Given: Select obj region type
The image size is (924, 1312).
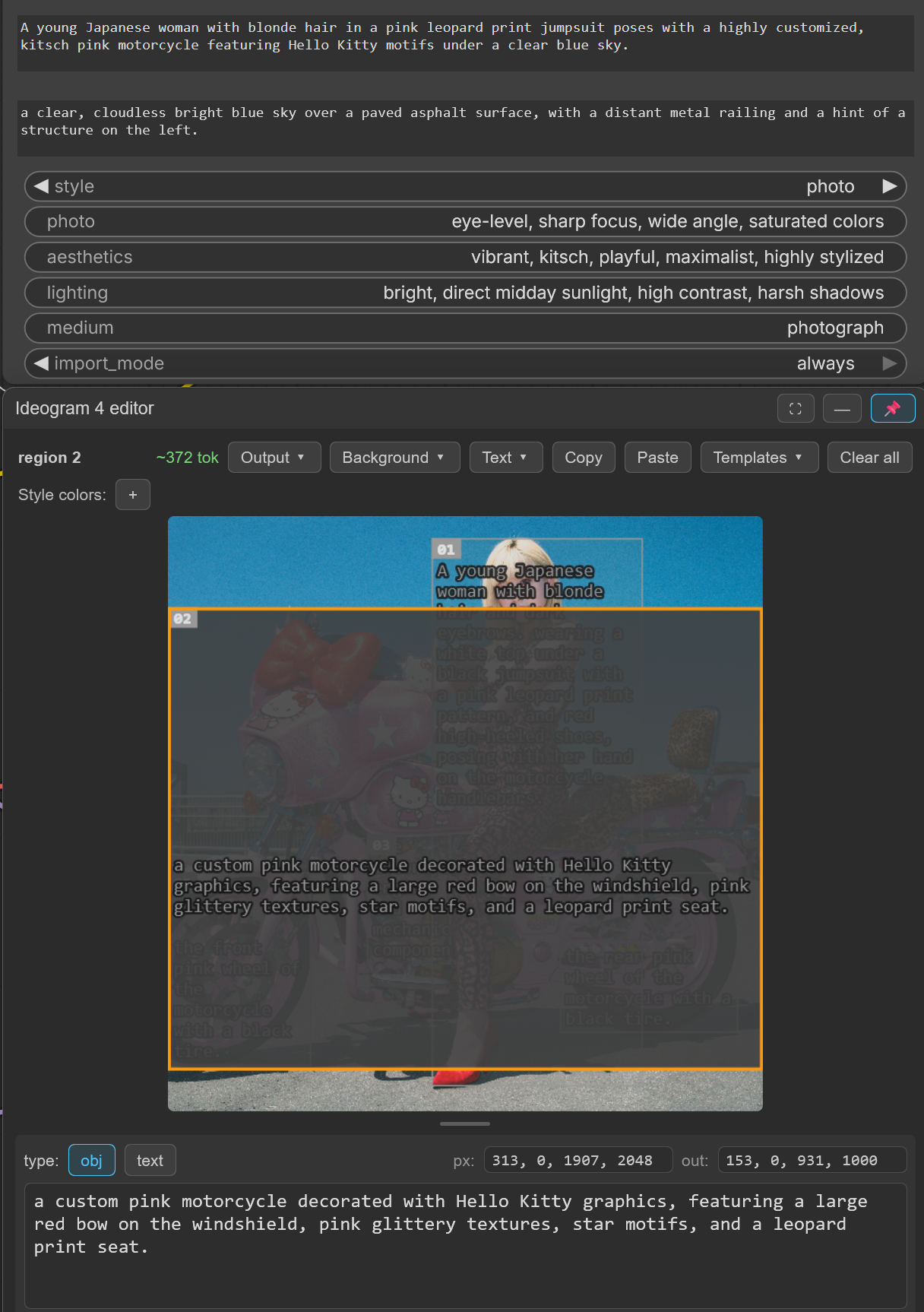Looking at the screenshot, I should click(x=92, y=1160).
